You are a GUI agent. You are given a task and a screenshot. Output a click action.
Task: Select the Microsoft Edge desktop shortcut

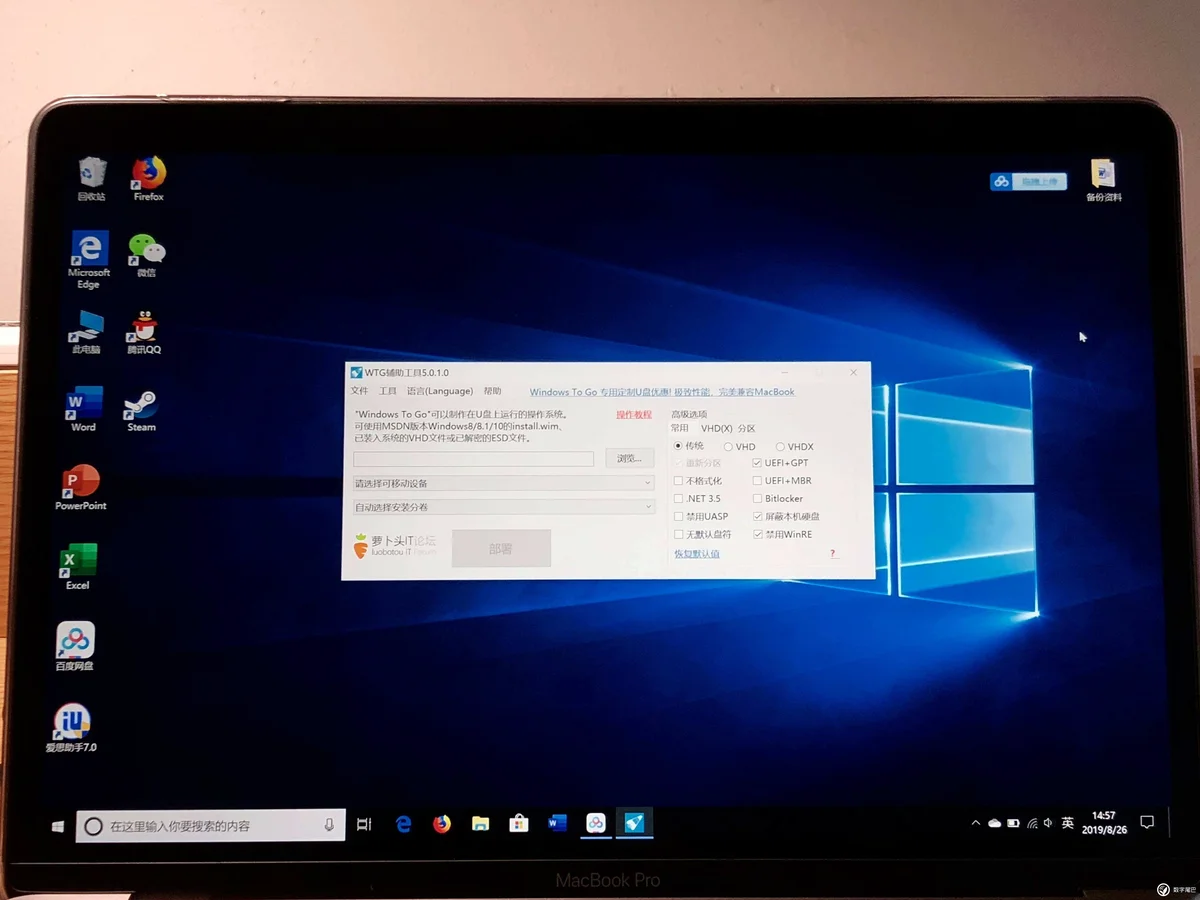coord(89,260)
